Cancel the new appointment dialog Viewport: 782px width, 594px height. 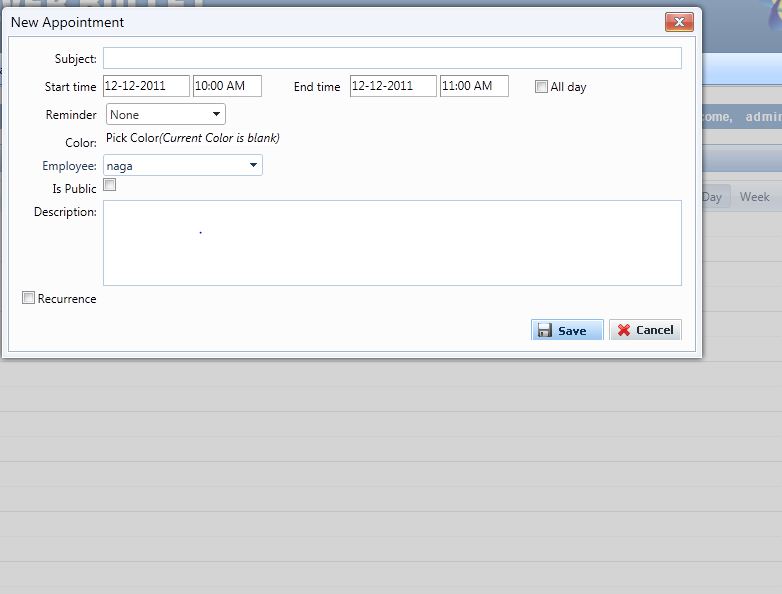tap(645, 330)
